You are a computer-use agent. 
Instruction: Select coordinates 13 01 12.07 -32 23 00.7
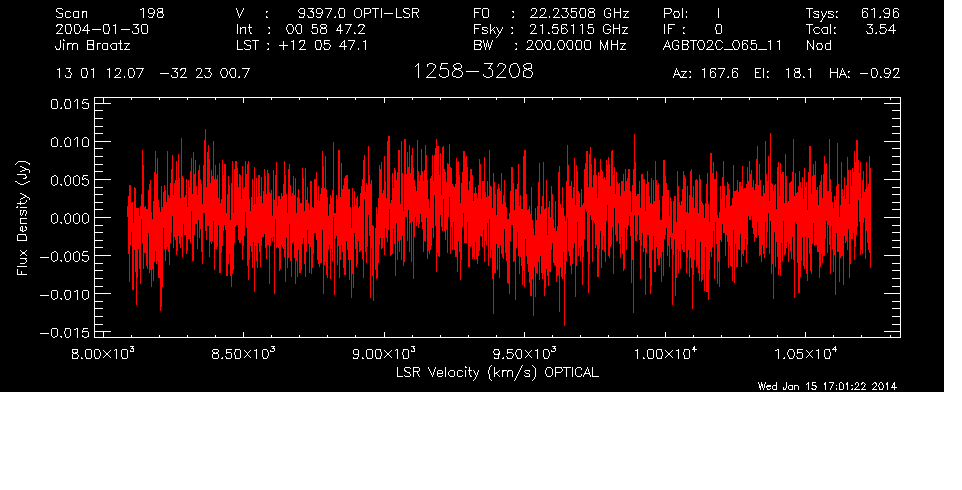(x=153, y=74)
